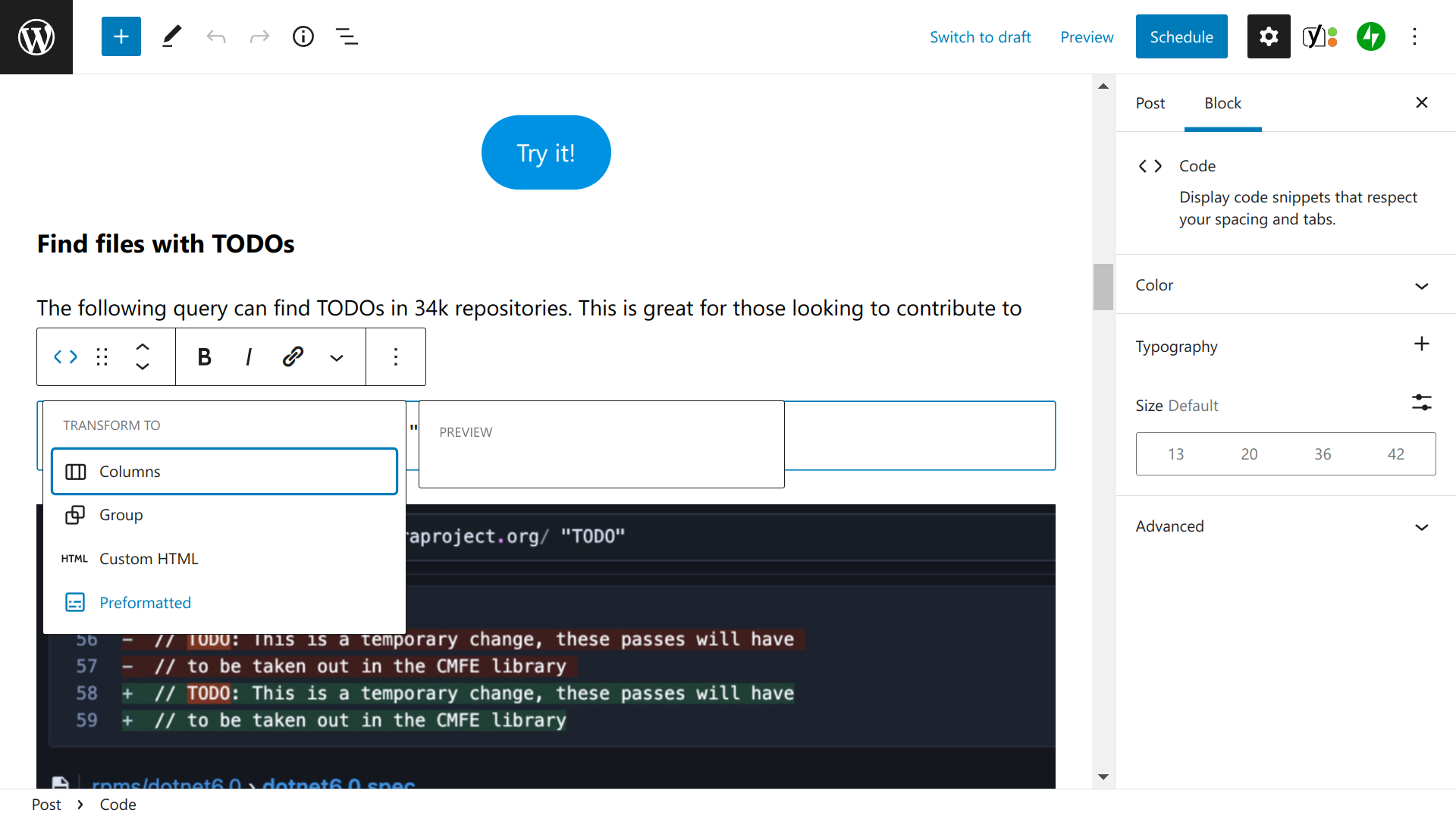Toggle italic formatting
This screenshot has height=819, width=1456.
tap(249, 357)
